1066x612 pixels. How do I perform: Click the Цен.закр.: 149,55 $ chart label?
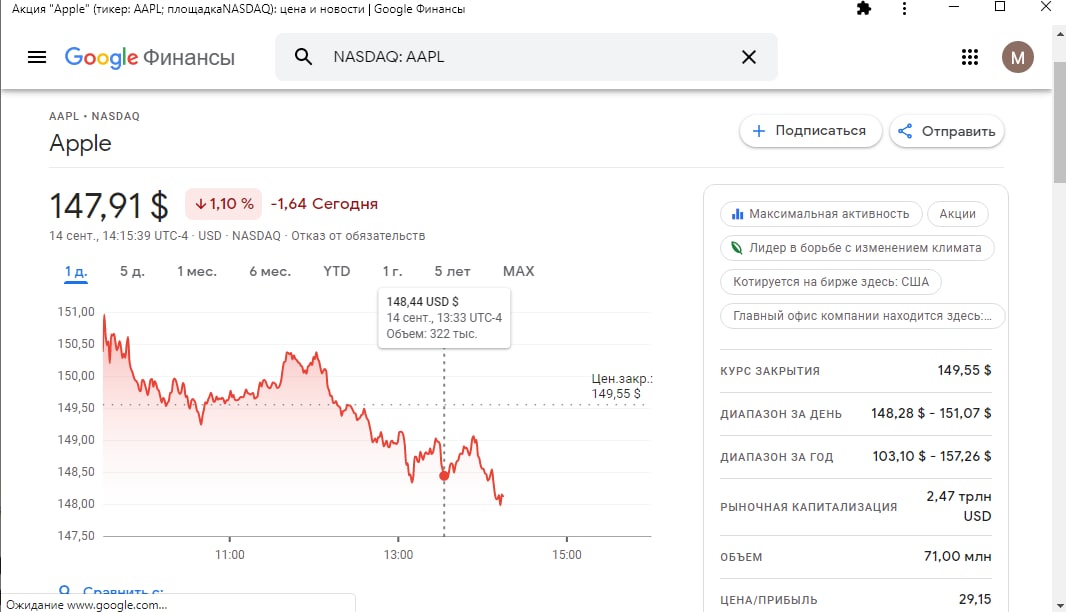pos(621,386)
